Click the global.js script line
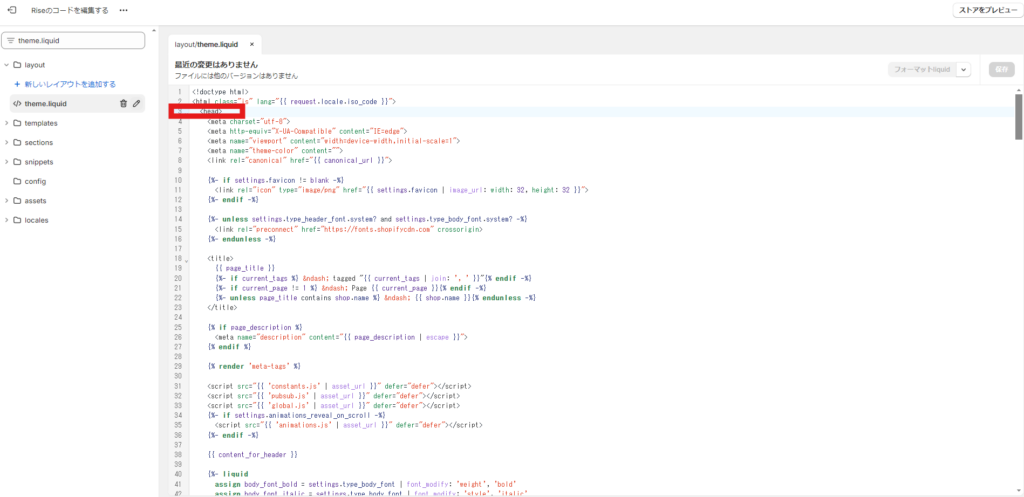The image size is (1024, 497). [333, 406]
